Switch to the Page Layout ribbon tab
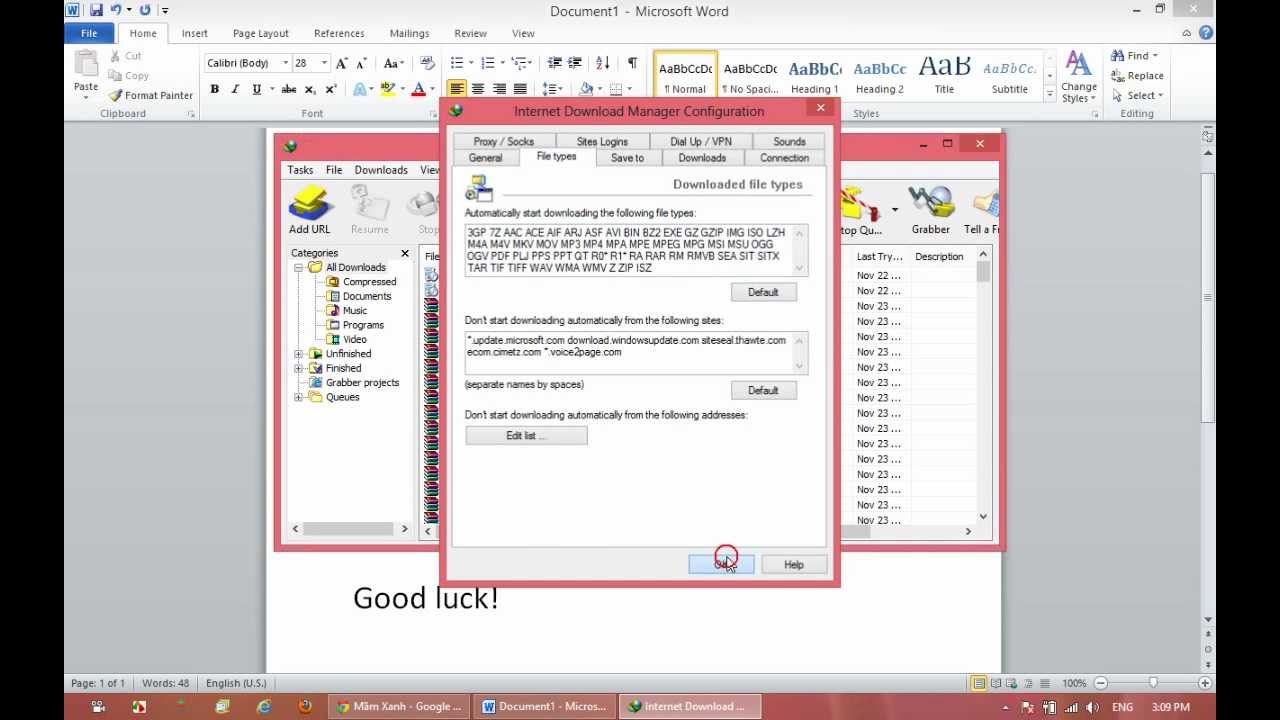 point(260,33)
